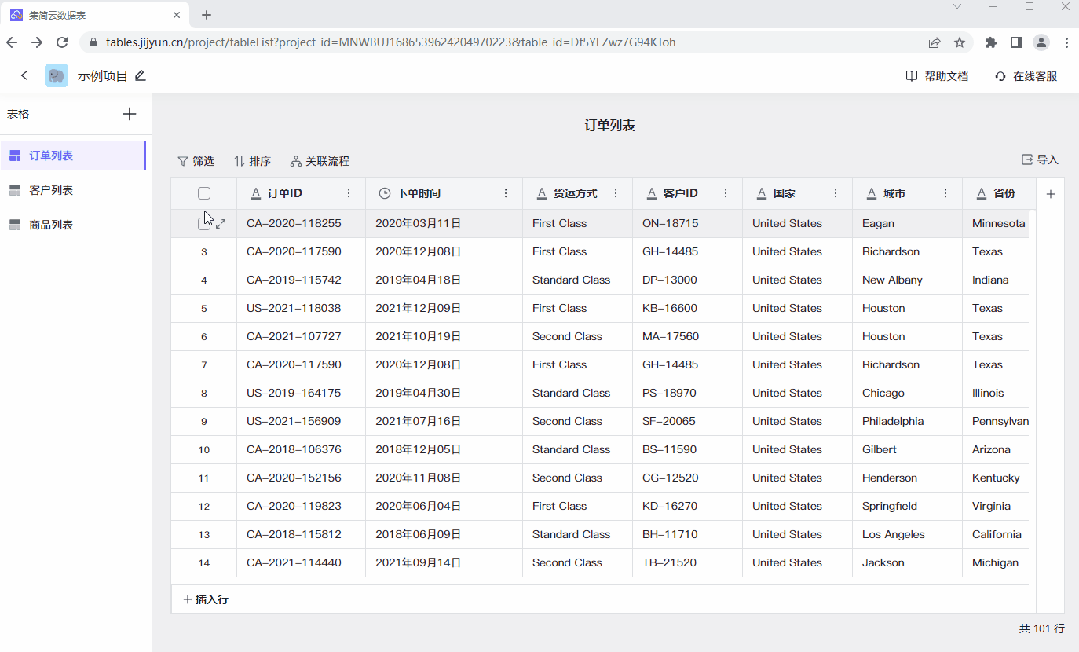Go back using the browser back arrow
1079x652 pixels.
pos(12,43)
